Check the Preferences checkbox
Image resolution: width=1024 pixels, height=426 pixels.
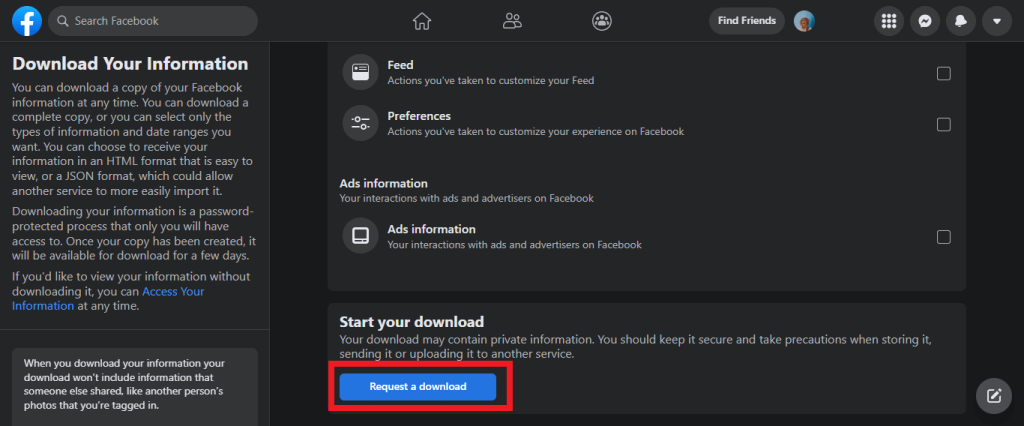point(944,124)
